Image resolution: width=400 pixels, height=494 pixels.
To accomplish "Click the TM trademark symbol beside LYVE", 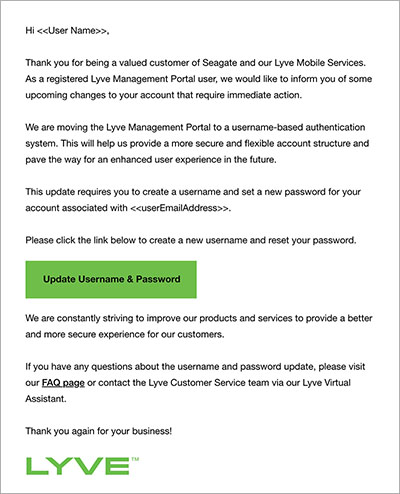I will (x=135, y=459).
